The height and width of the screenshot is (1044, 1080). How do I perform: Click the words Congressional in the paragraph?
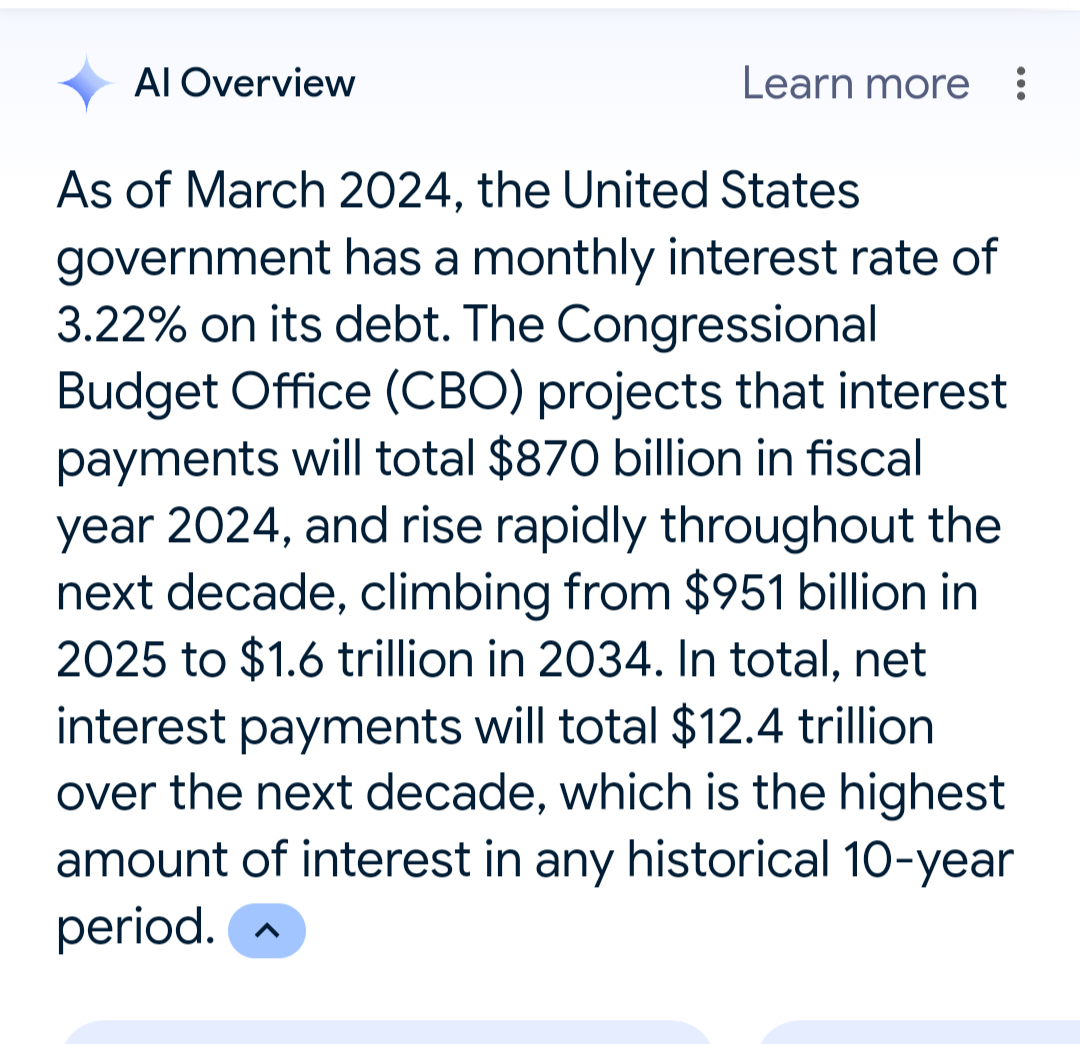716,324
